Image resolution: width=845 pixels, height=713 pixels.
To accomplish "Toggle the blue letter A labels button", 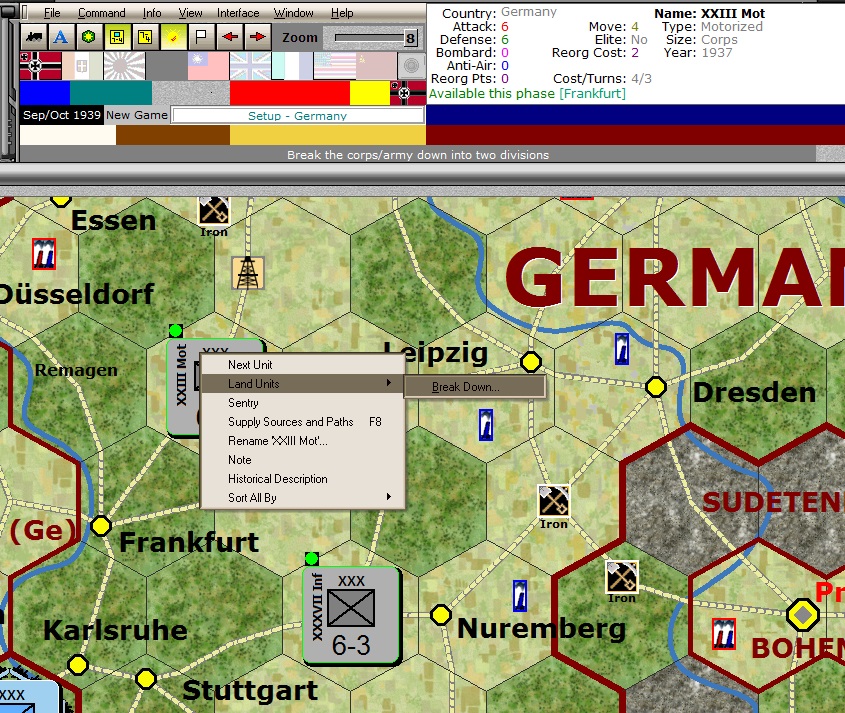I will [61, 37].
